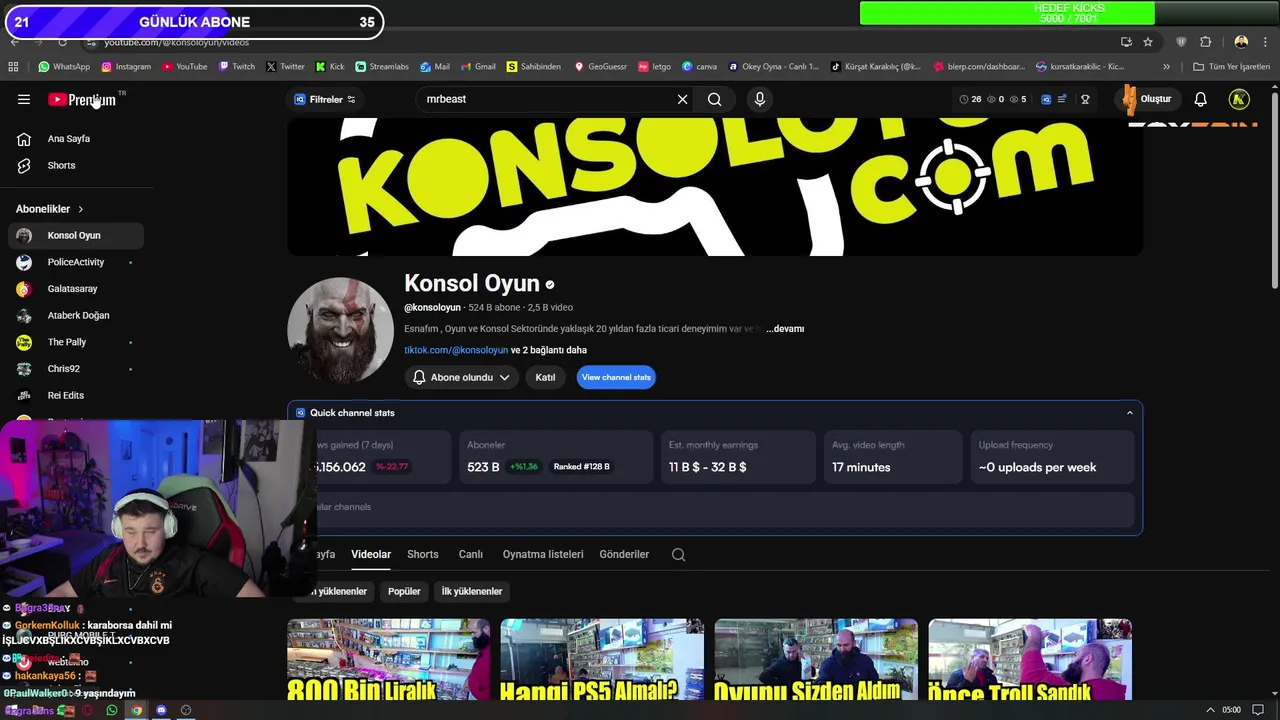This screenshot has height=720, width=1280.
Task: Click the Oluştur create button
Action: click(x=1147, y=99)
